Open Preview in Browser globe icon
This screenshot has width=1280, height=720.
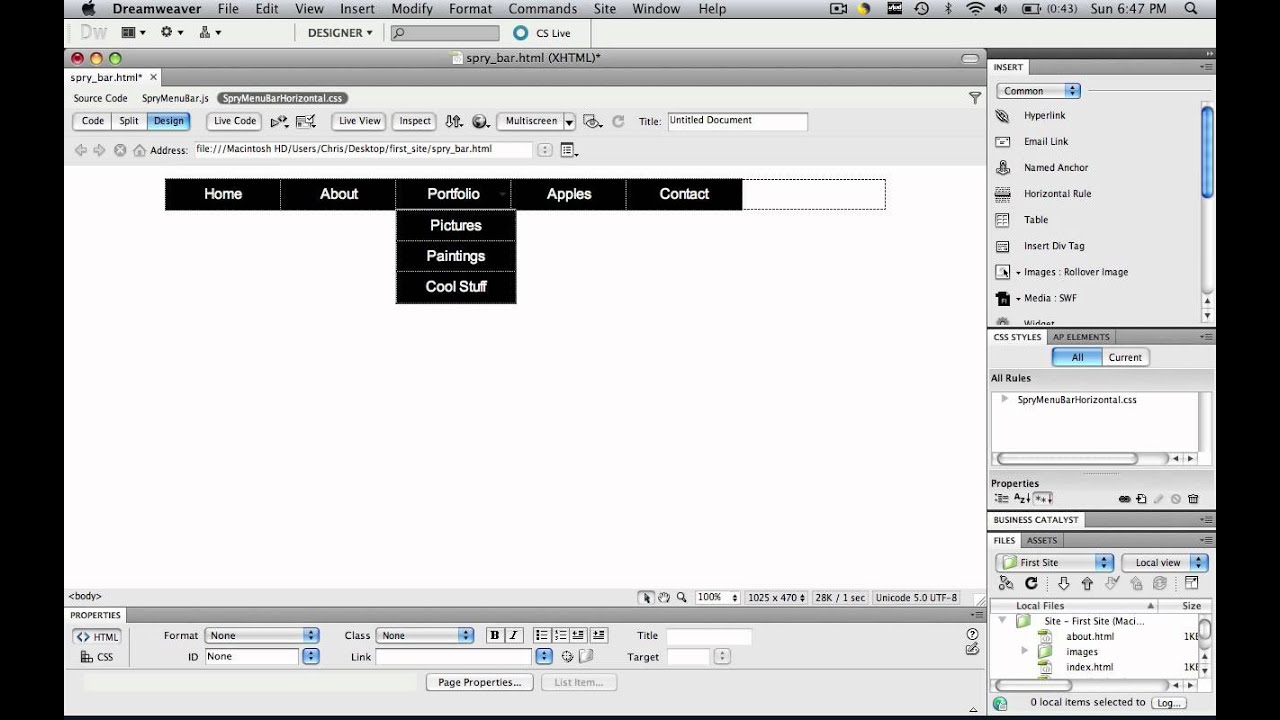[481, 121]
